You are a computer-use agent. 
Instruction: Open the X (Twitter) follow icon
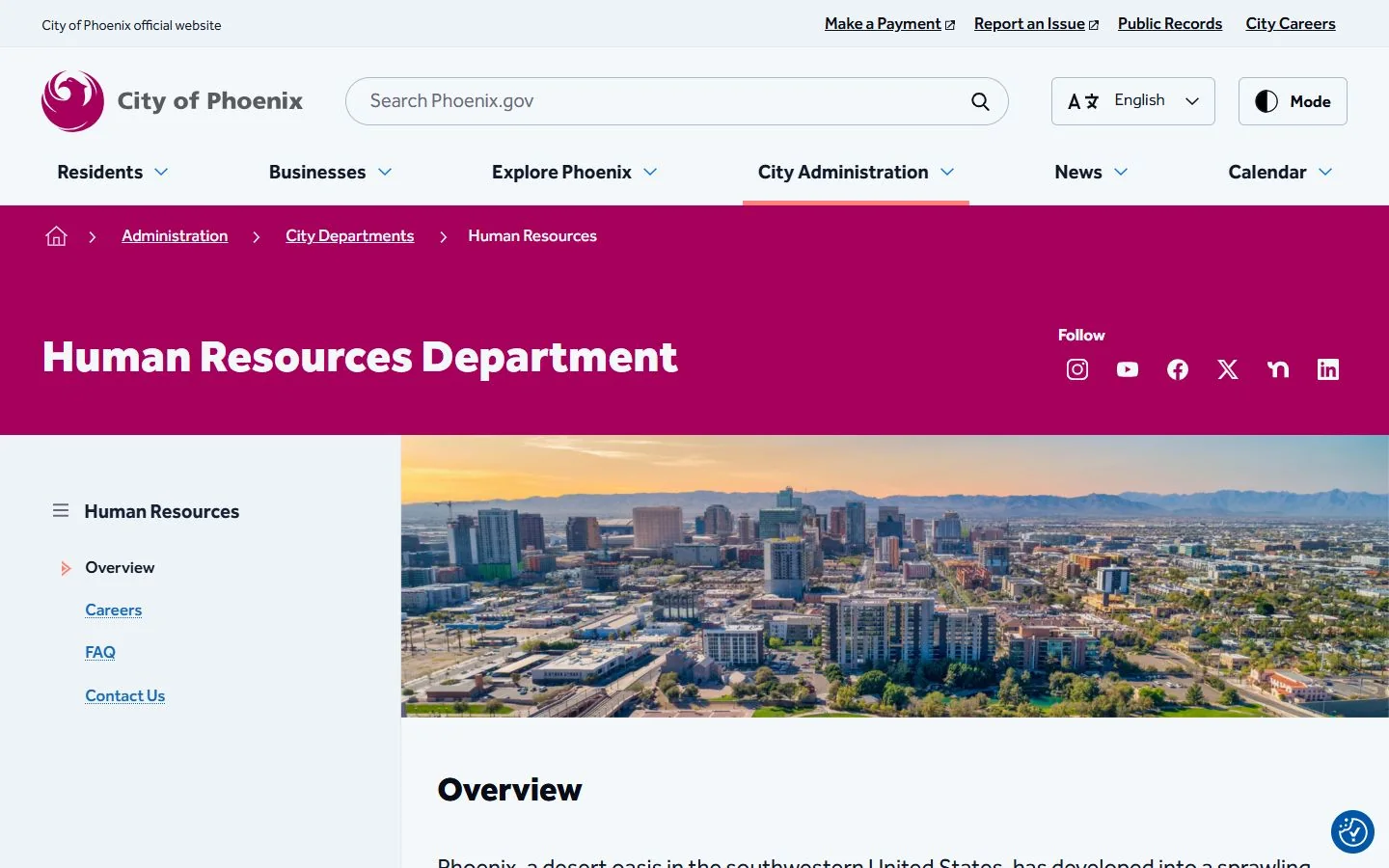(1228, 369)
